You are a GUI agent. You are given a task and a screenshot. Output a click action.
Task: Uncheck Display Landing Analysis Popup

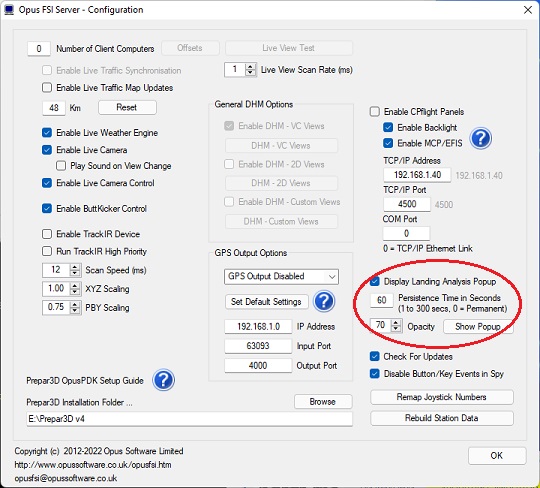375,281
